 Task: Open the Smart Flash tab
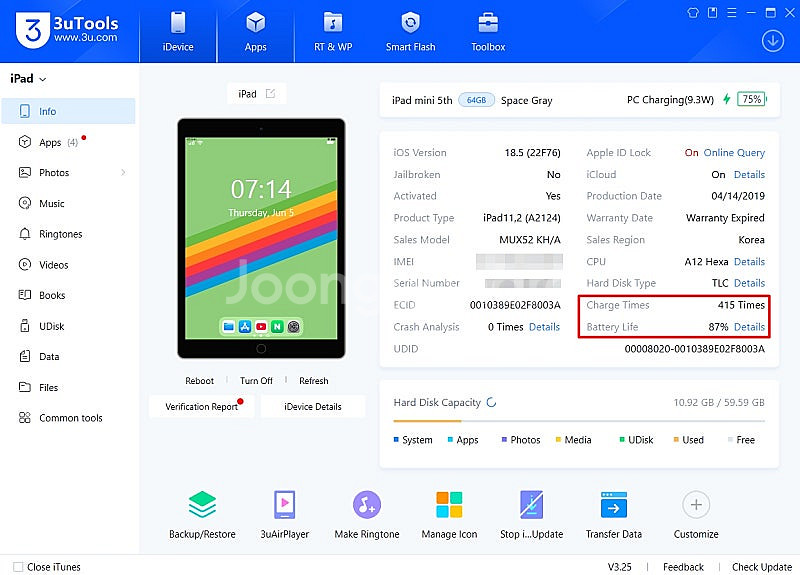(411, 32)
